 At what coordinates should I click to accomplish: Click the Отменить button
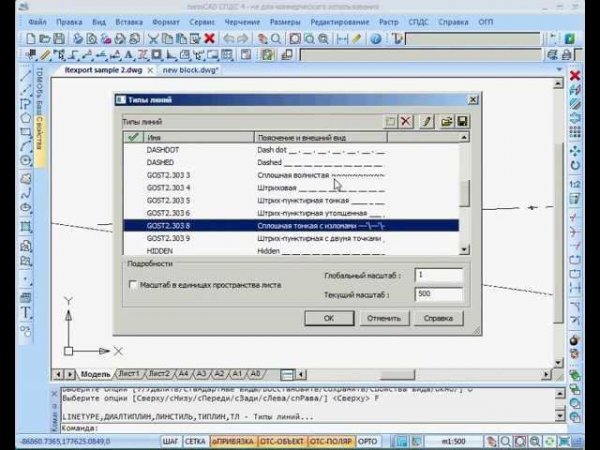(x=384, y=318)
